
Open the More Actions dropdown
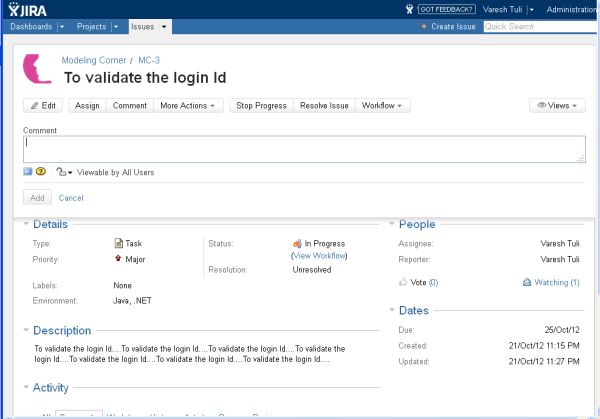point(190,105)
